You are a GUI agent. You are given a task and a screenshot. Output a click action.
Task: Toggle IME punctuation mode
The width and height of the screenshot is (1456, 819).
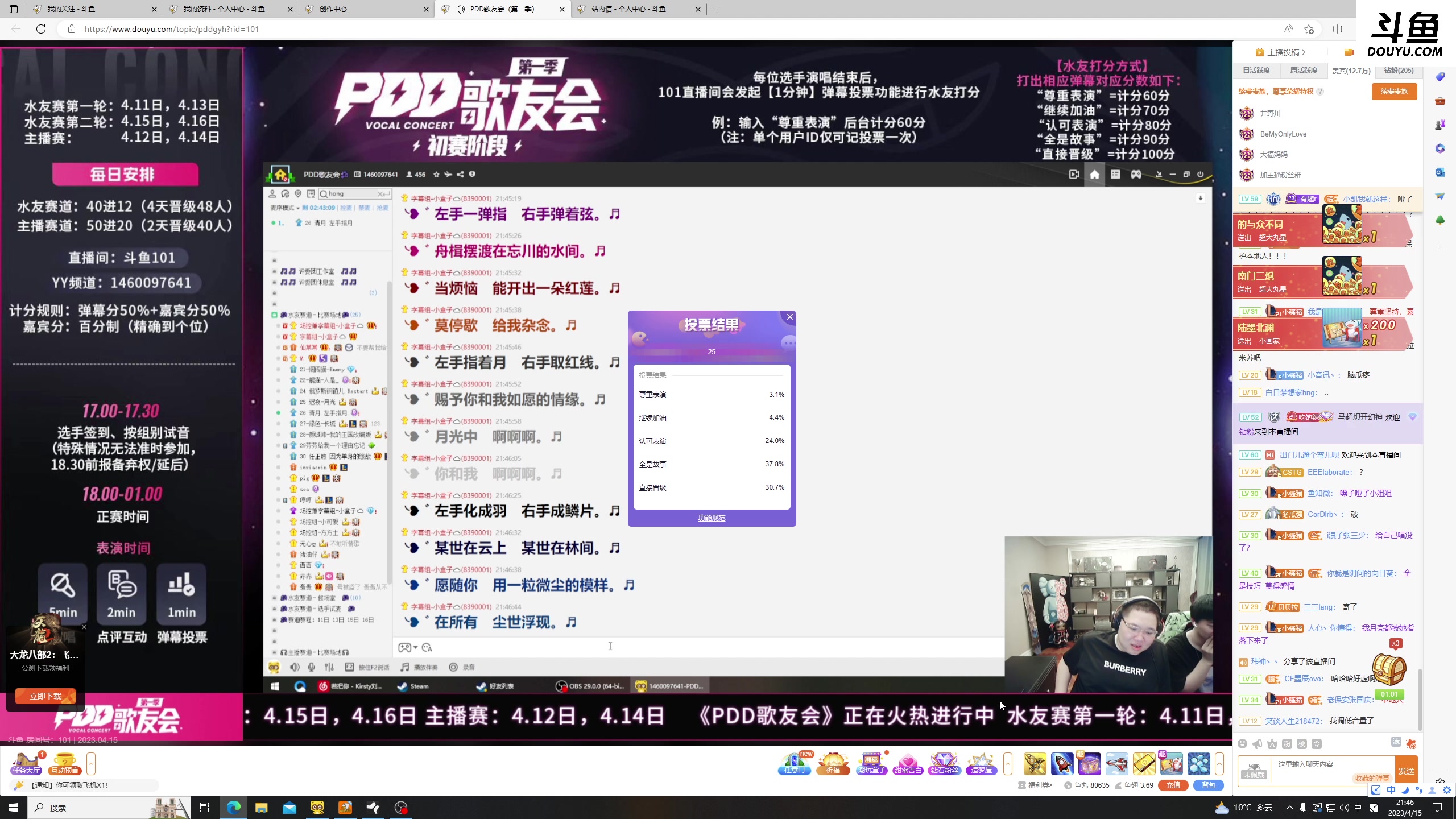[1419, 790]
